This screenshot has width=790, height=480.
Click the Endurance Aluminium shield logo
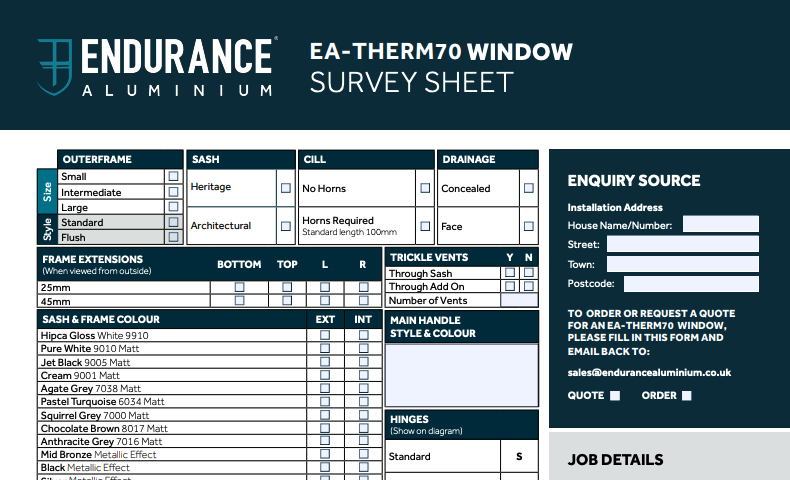pyautogui.click(x=54, y=66)
